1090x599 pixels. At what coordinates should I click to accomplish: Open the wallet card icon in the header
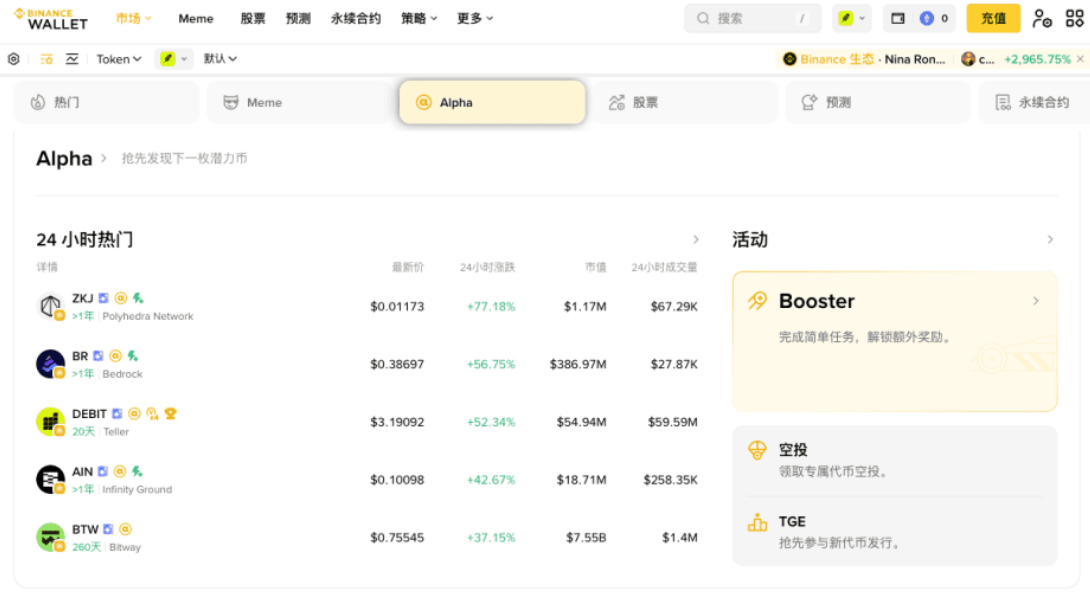pos(898,19)
